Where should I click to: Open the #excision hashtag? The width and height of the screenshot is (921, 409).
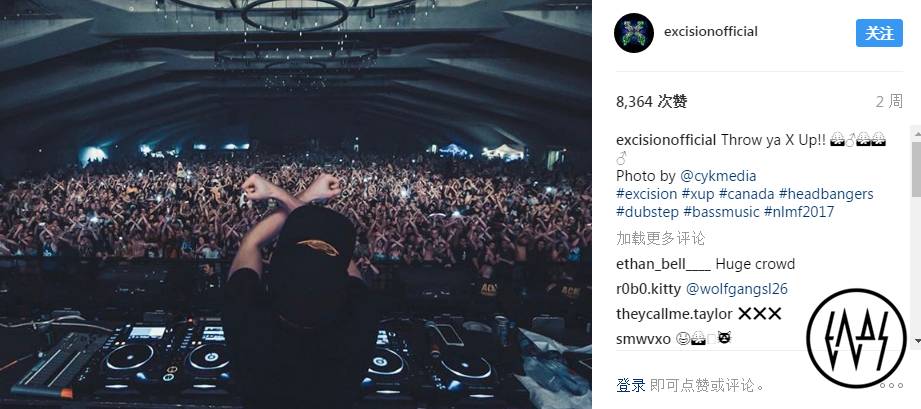coord(646,194)
